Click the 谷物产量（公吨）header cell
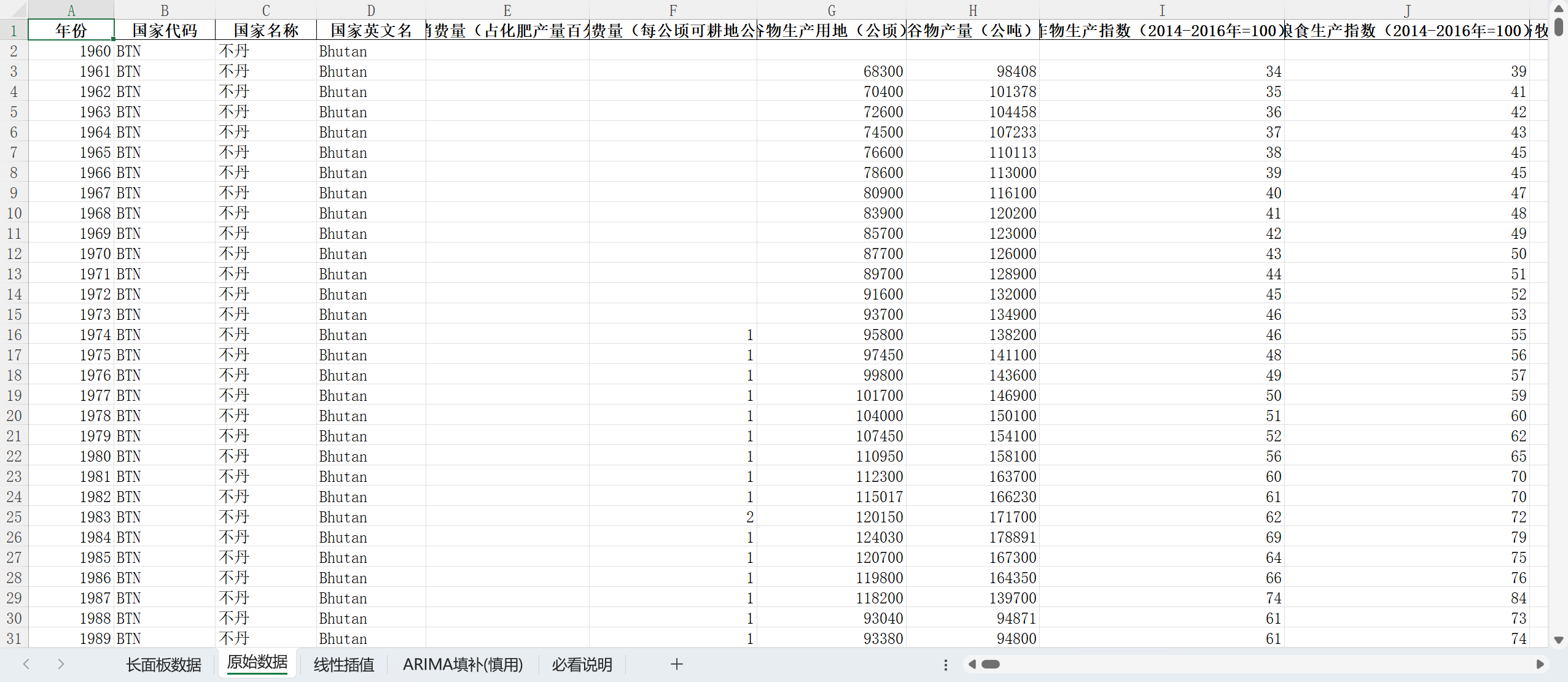Screen dimensions: 1568x682 [x=973, y=30]
